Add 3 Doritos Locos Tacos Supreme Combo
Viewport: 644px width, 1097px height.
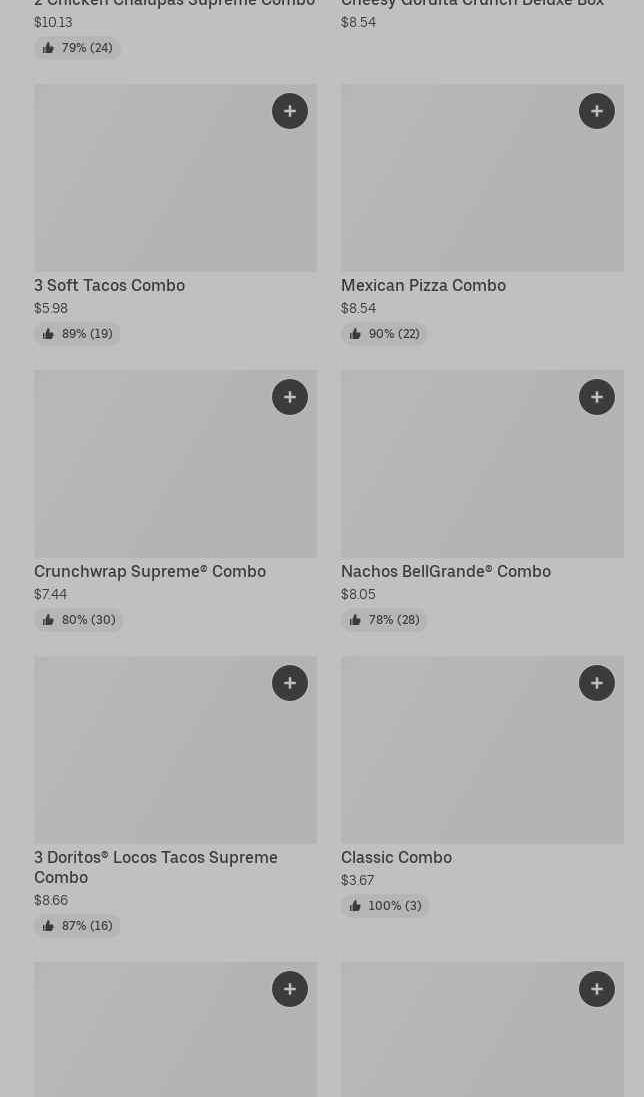click(x=290, y=683)
